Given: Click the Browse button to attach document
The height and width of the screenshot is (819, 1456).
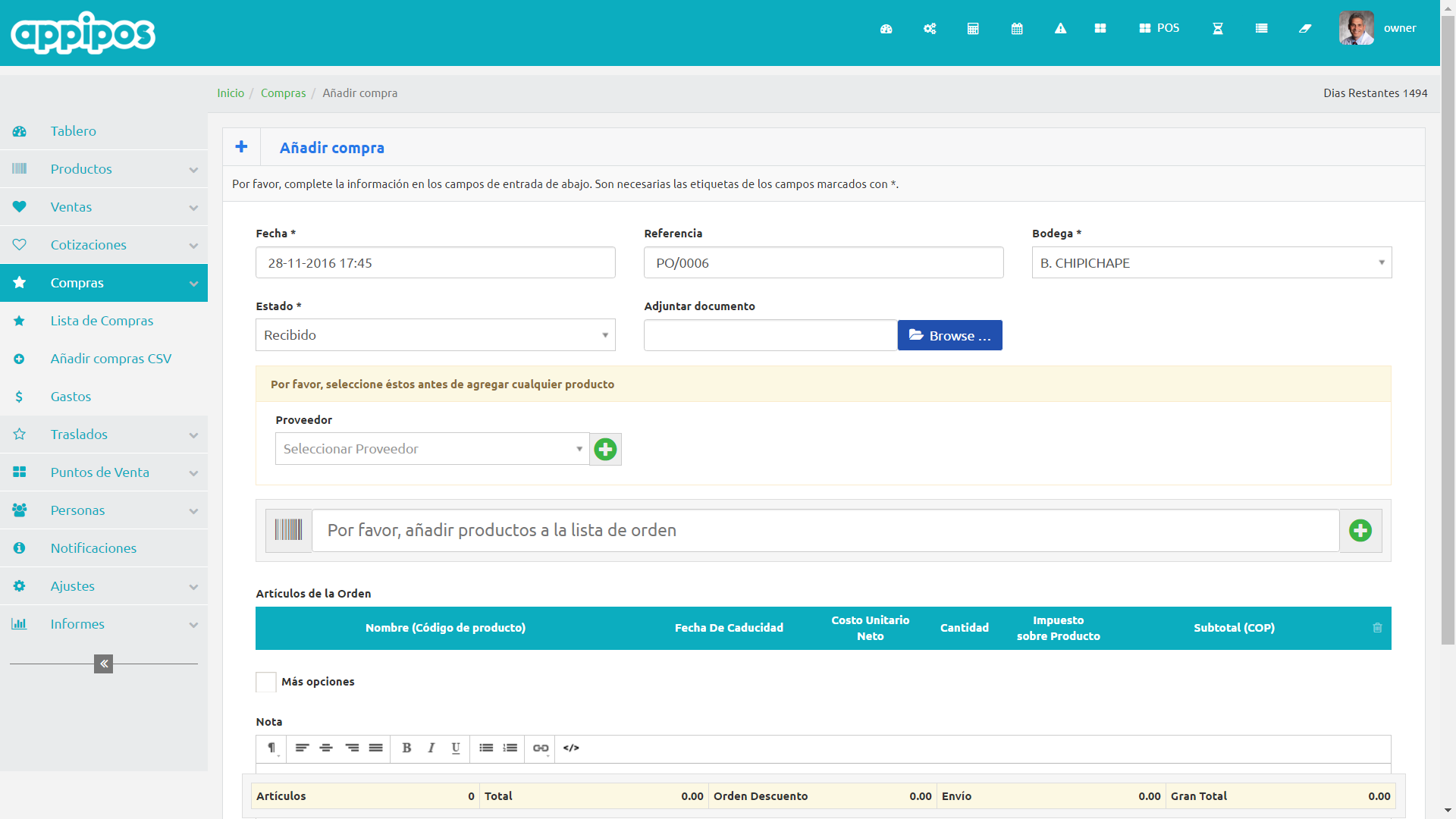Looking at the screenshot, I should point(949,335).
